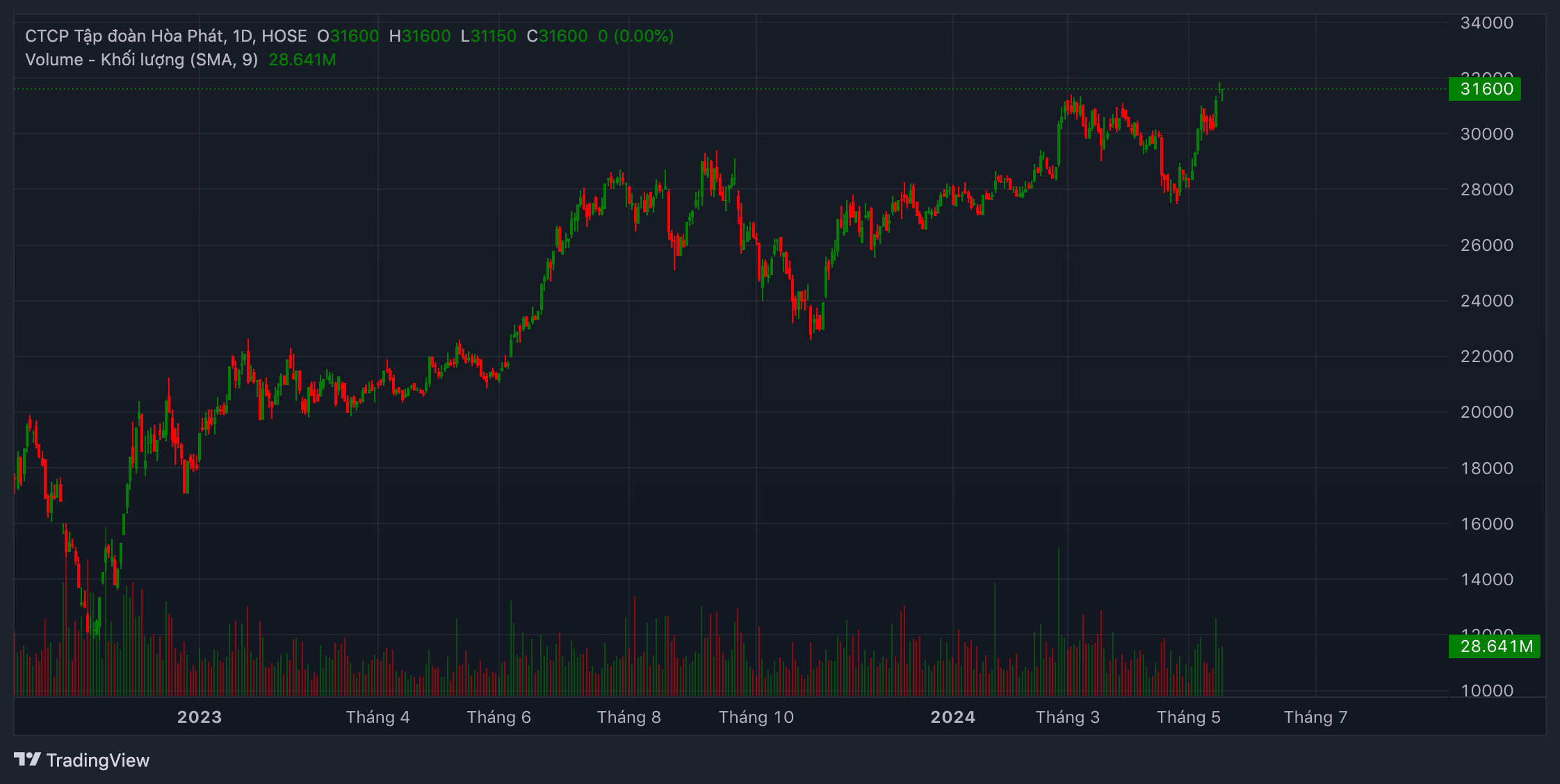Click the Tháng 8 axis label
The width and height of the screenshot is (1560, 784).
pos(629,717)
